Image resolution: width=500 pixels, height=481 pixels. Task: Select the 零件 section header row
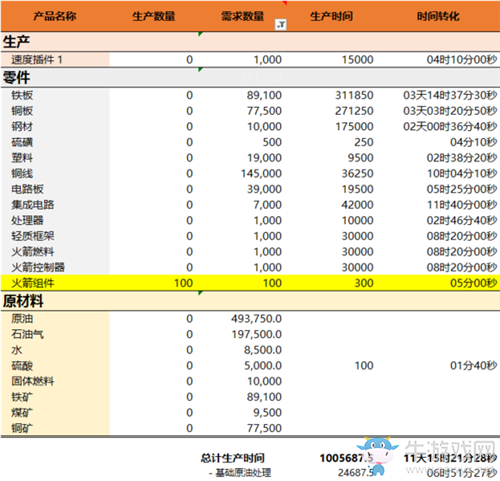(250, 77)
